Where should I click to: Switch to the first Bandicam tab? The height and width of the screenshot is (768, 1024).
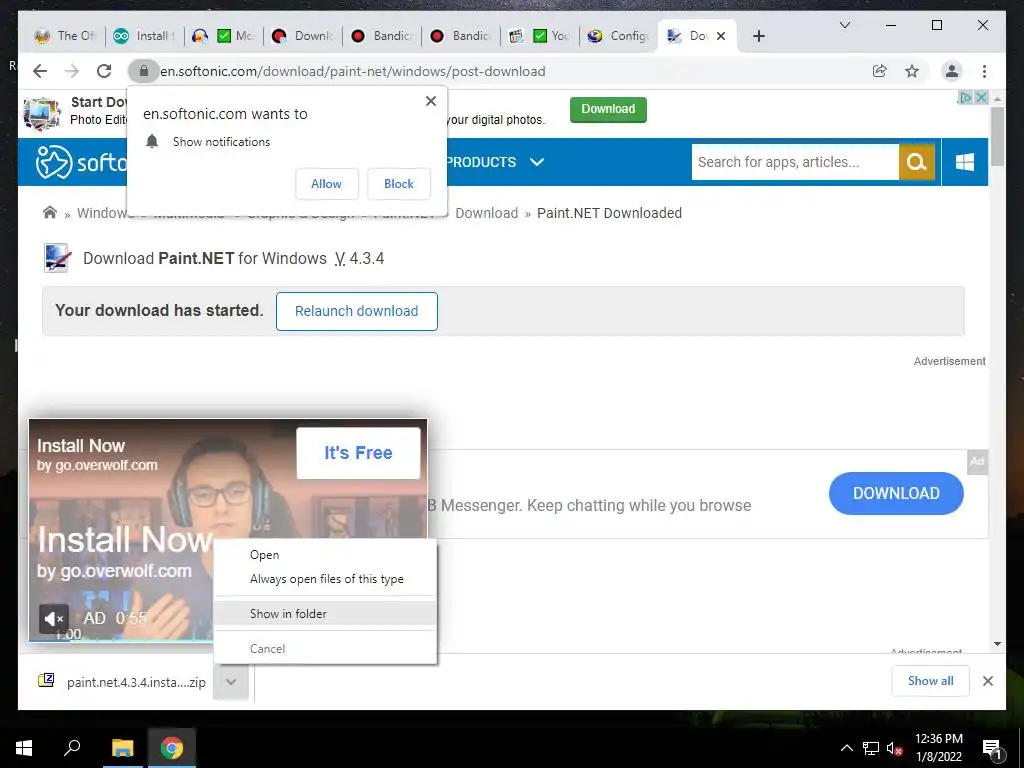pyautogui.click(x=382, y=36)
